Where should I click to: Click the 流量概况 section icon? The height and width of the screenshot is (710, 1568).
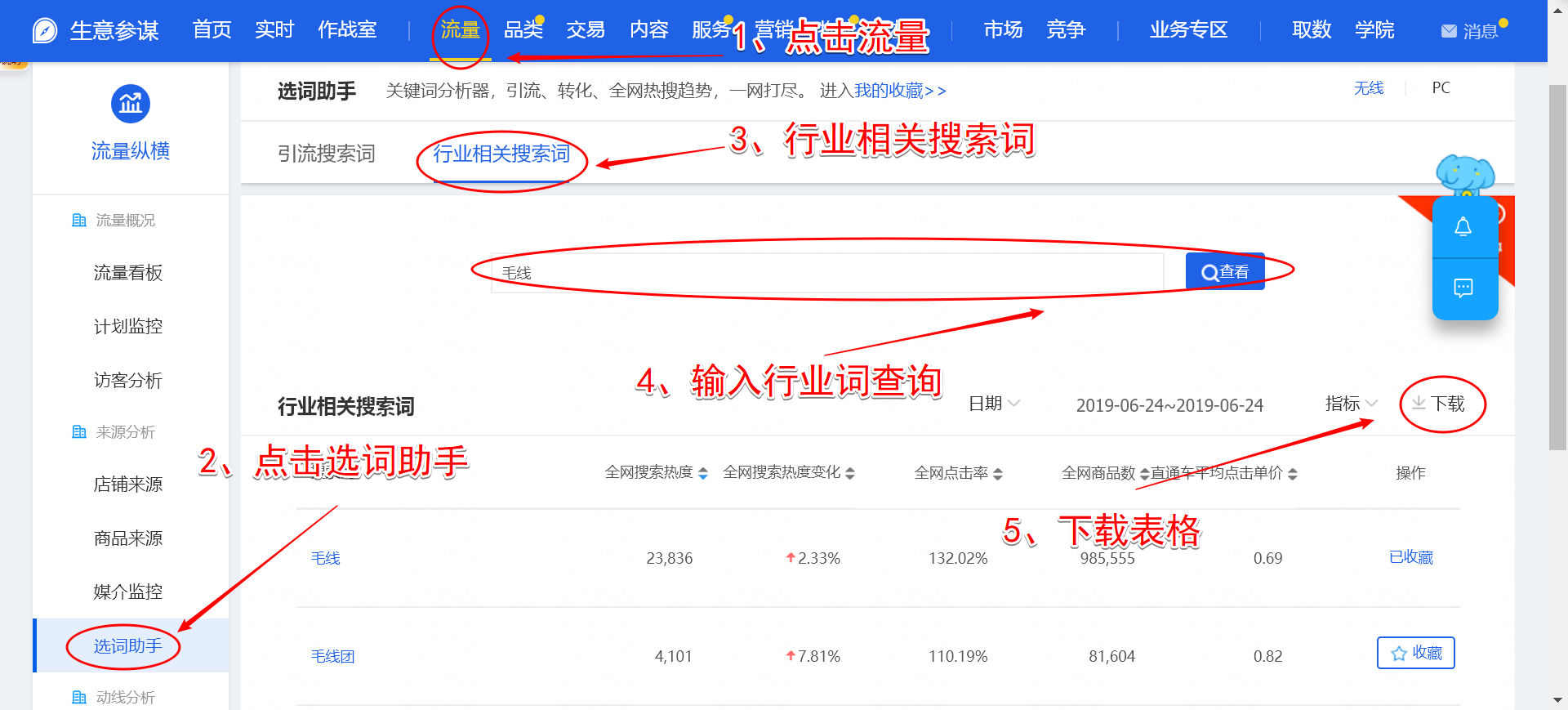79,220
